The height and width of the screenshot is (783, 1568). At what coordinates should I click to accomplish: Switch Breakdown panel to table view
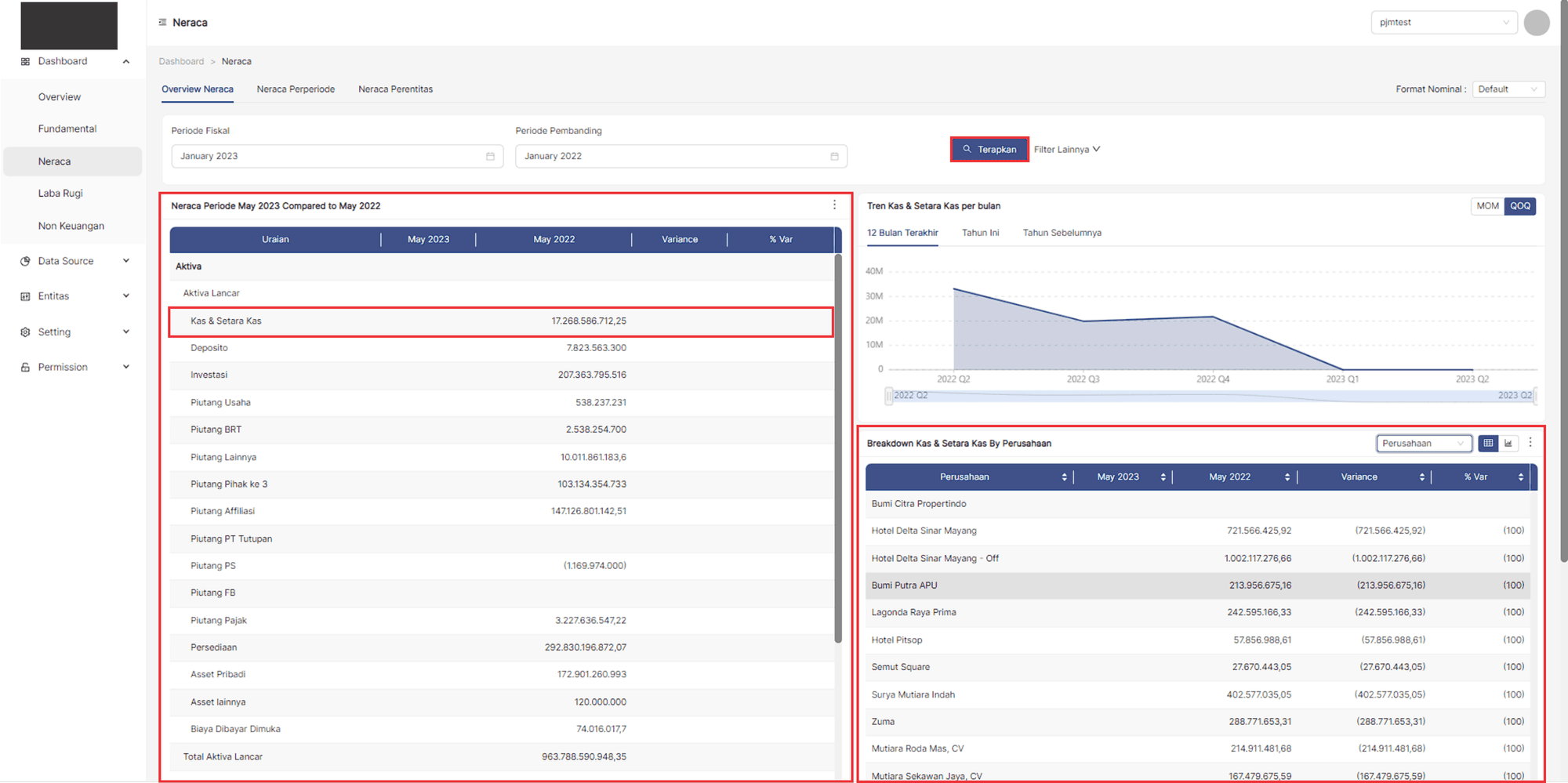(1488, 444)
